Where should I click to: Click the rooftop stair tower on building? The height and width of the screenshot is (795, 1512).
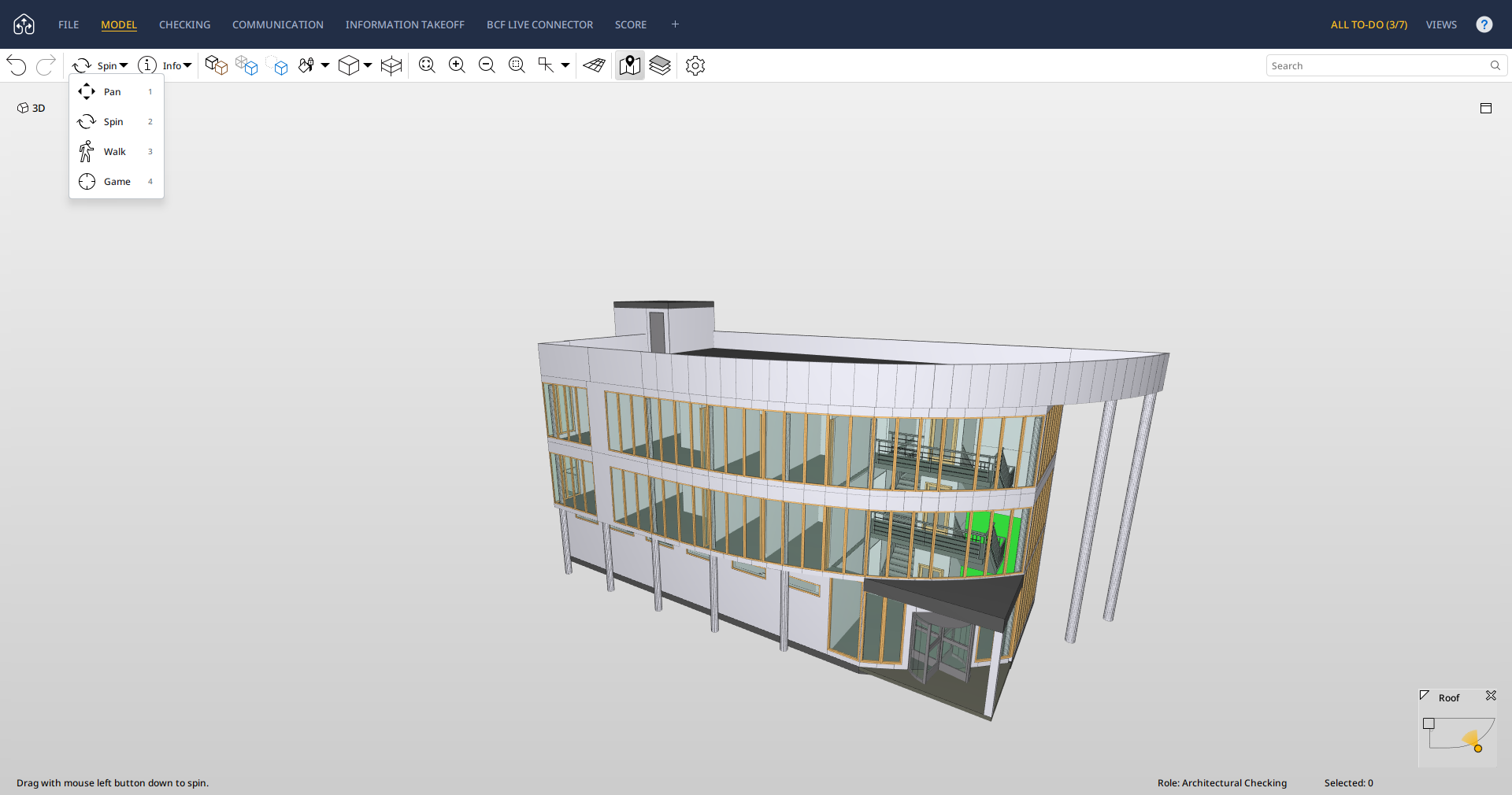pos(664,327)
